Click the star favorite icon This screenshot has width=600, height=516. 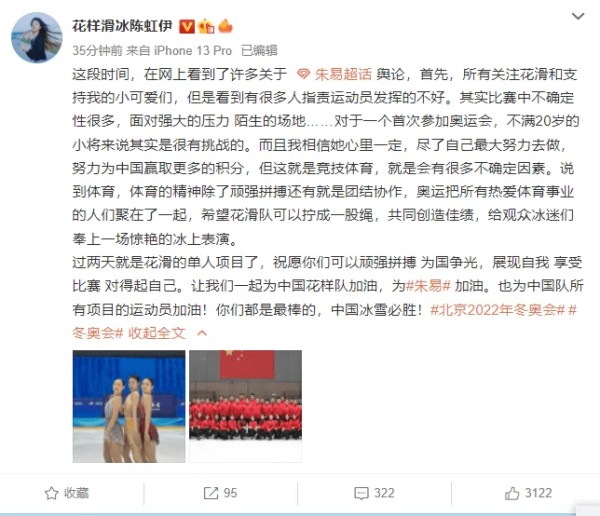tap(51, 493)
